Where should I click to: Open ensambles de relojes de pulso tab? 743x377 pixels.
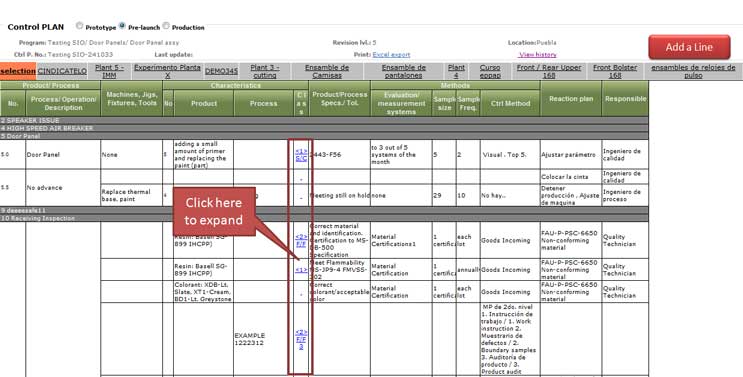coord(693,71)
